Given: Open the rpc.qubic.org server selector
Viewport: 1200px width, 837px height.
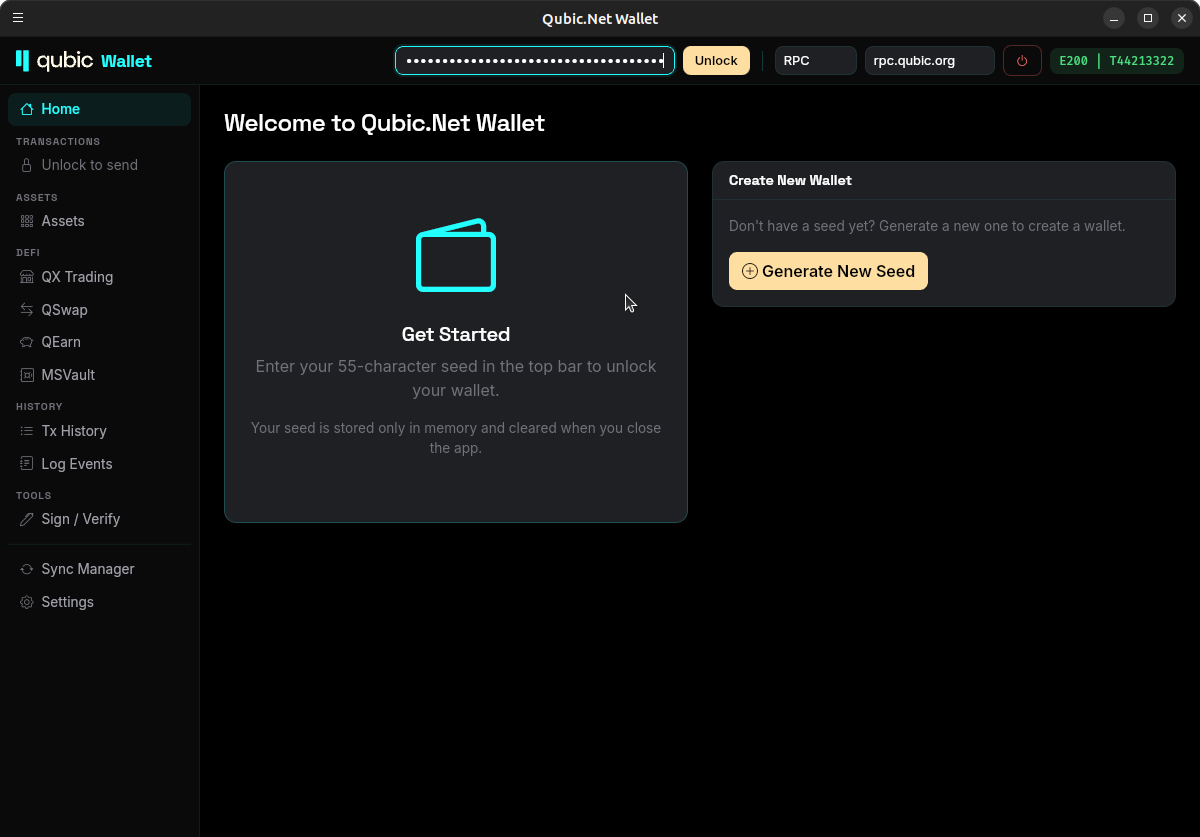Looking at the screenshot, I should [929, 61].
